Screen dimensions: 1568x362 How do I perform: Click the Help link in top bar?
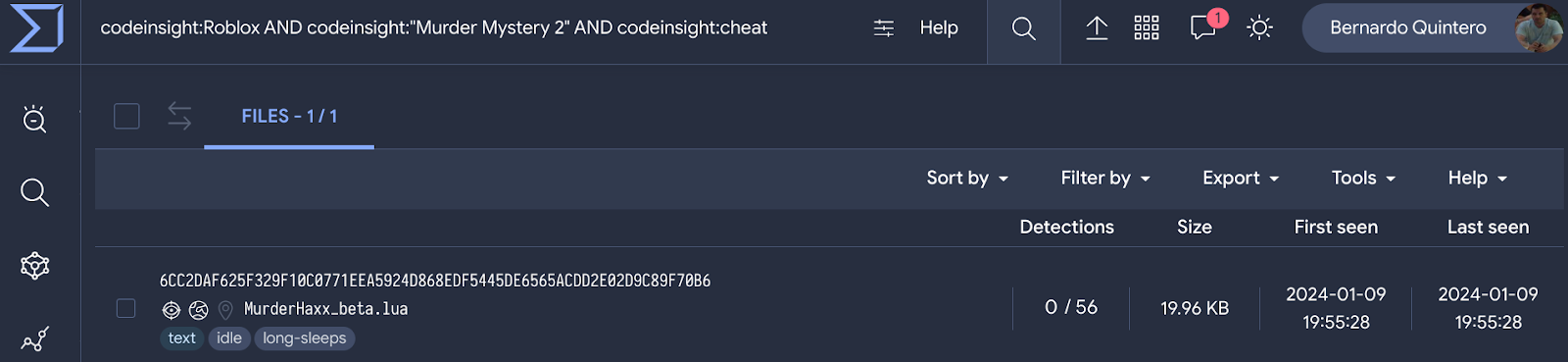pyautogui.click(x=939, y=28)
